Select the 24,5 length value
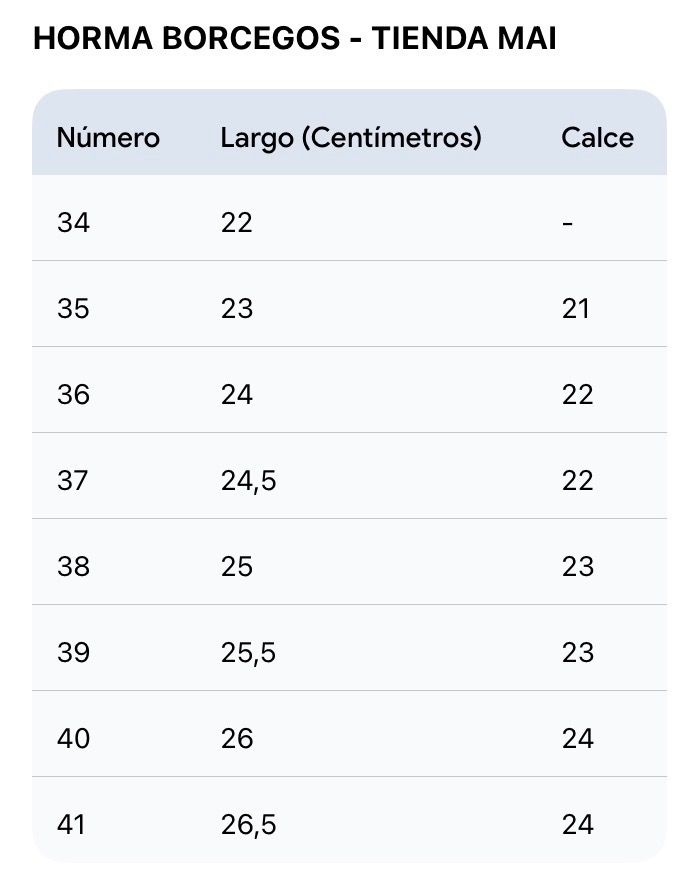Viewport: 689px width, 877px height. (x=248, y=481)
